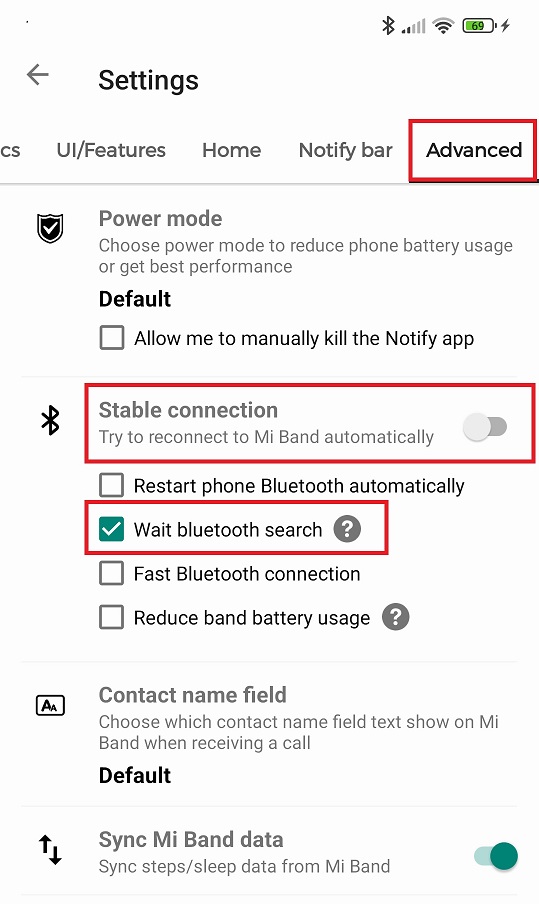Switch to the Notify bar tab

coord(345,150)
